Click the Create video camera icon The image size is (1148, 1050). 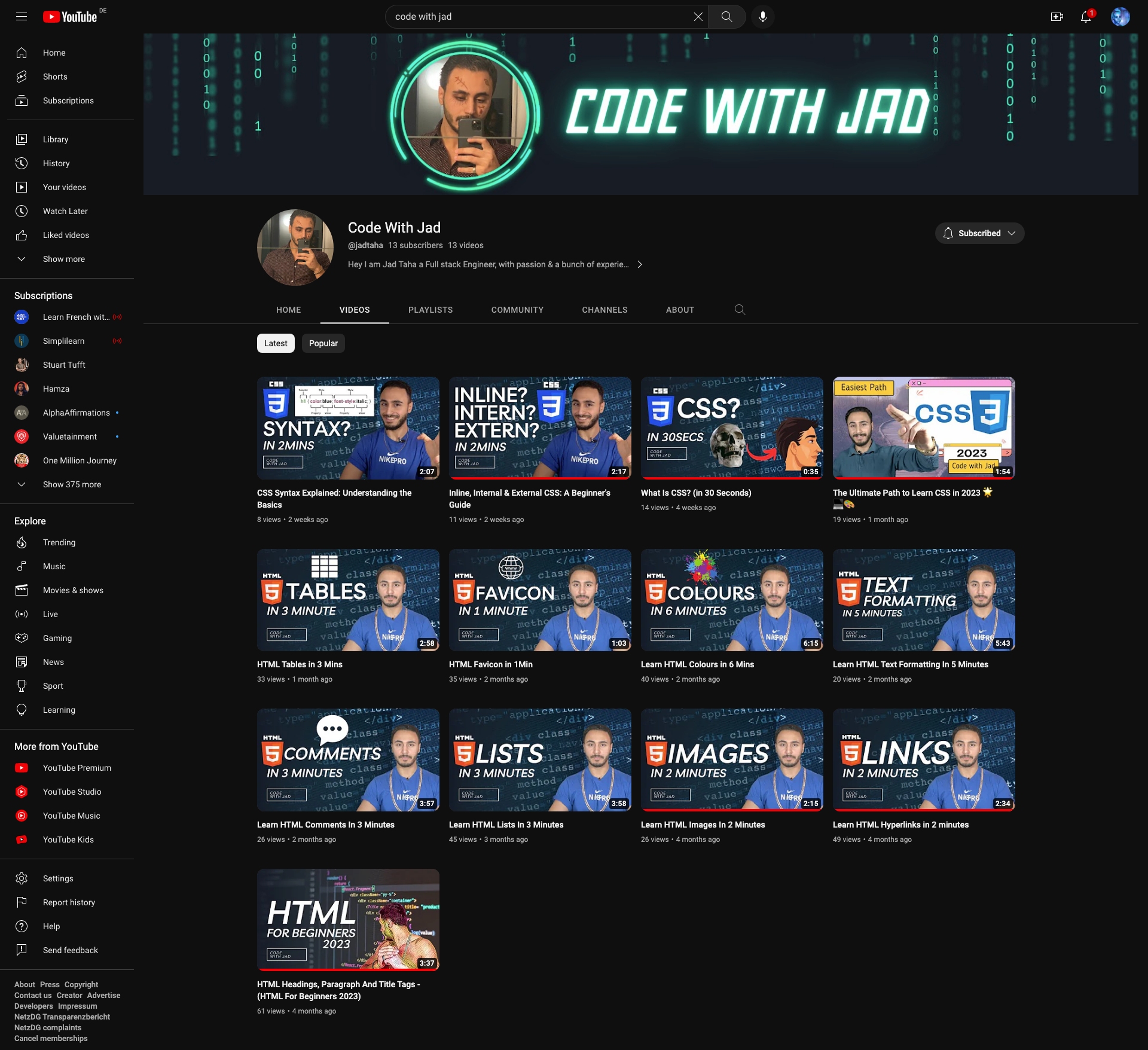[x=1057, y=17]
